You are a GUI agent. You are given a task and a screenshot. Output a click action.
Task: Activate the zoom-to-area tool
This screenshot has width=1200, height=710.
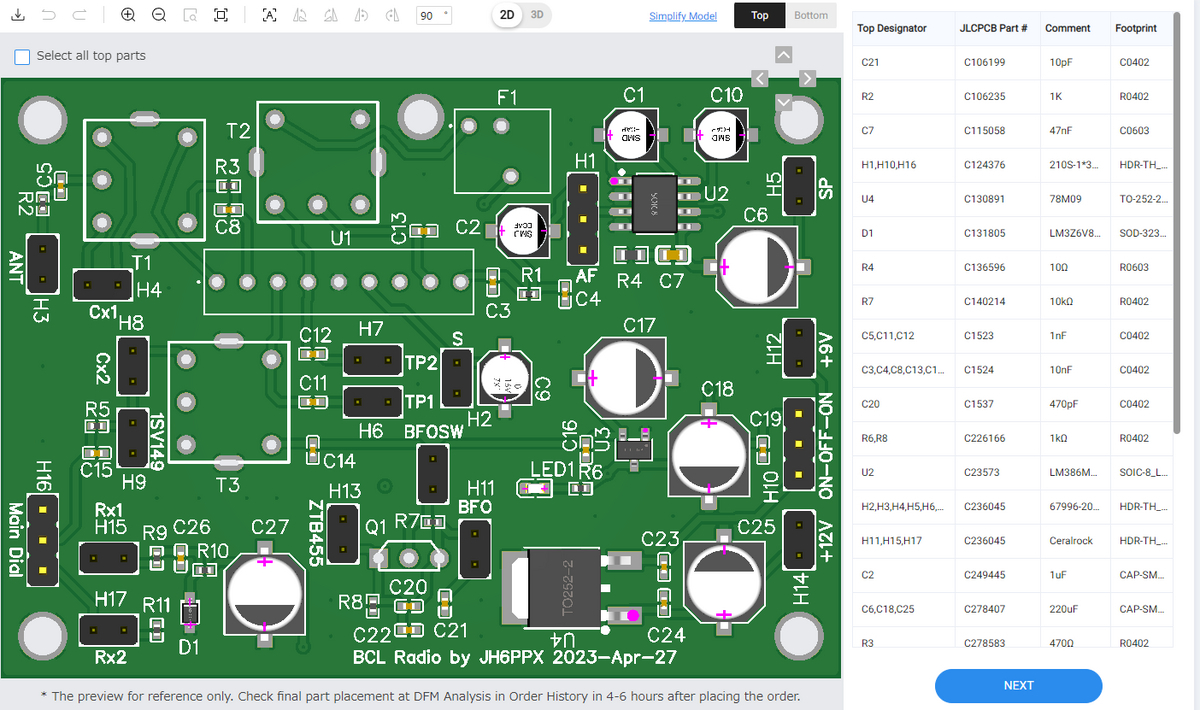pyautogui.click(x=190, y=15)
